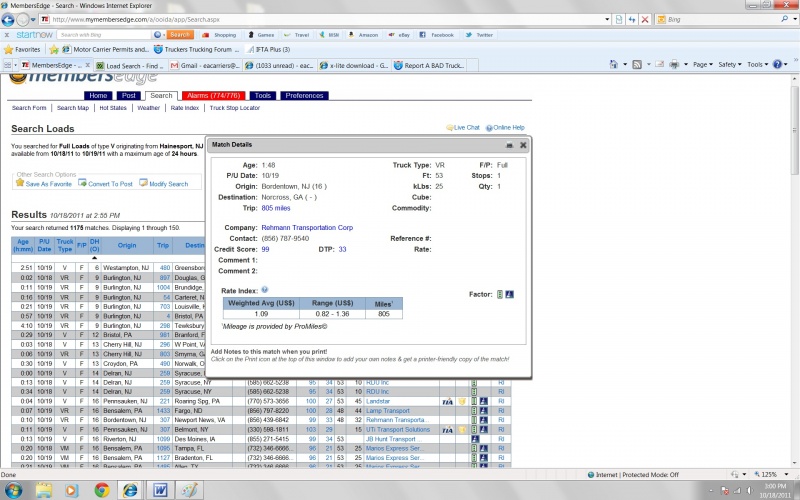Click the Bing search magnifier icon
This screenshot has height=500, width=800.
coord(784,19)
